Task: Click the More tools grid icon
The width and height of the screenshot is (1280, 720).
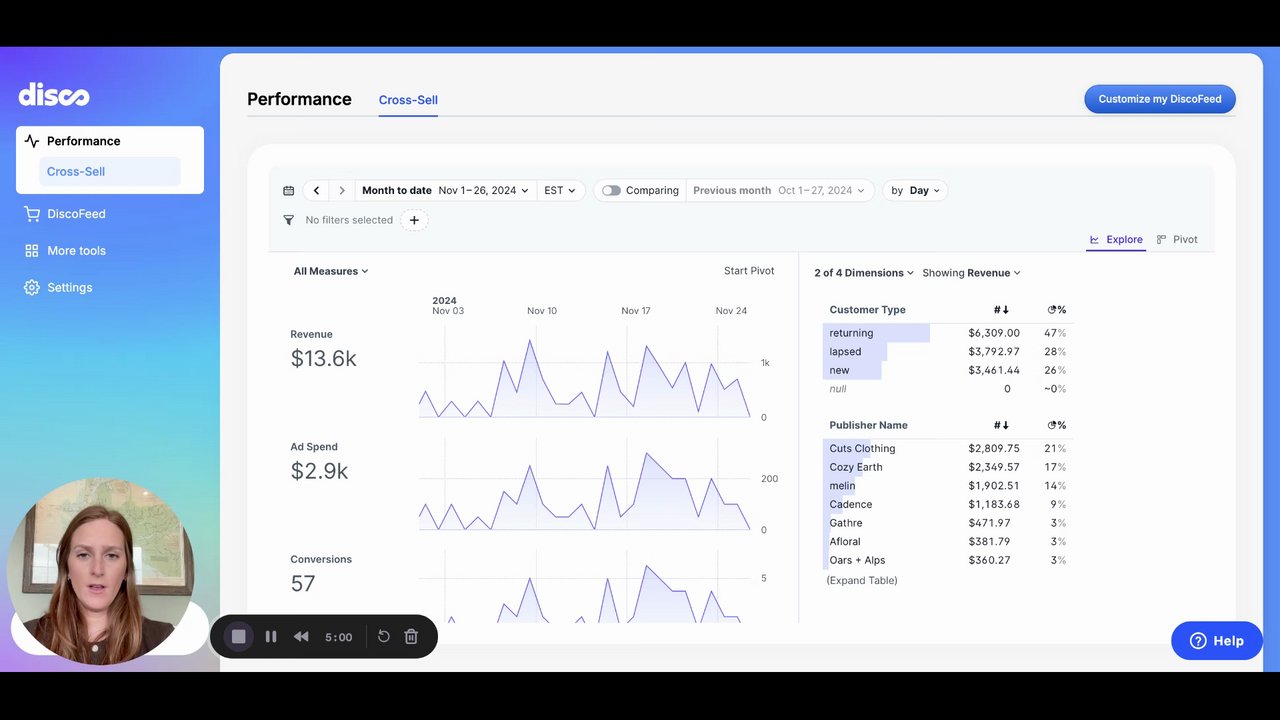Action: [32, 251]
